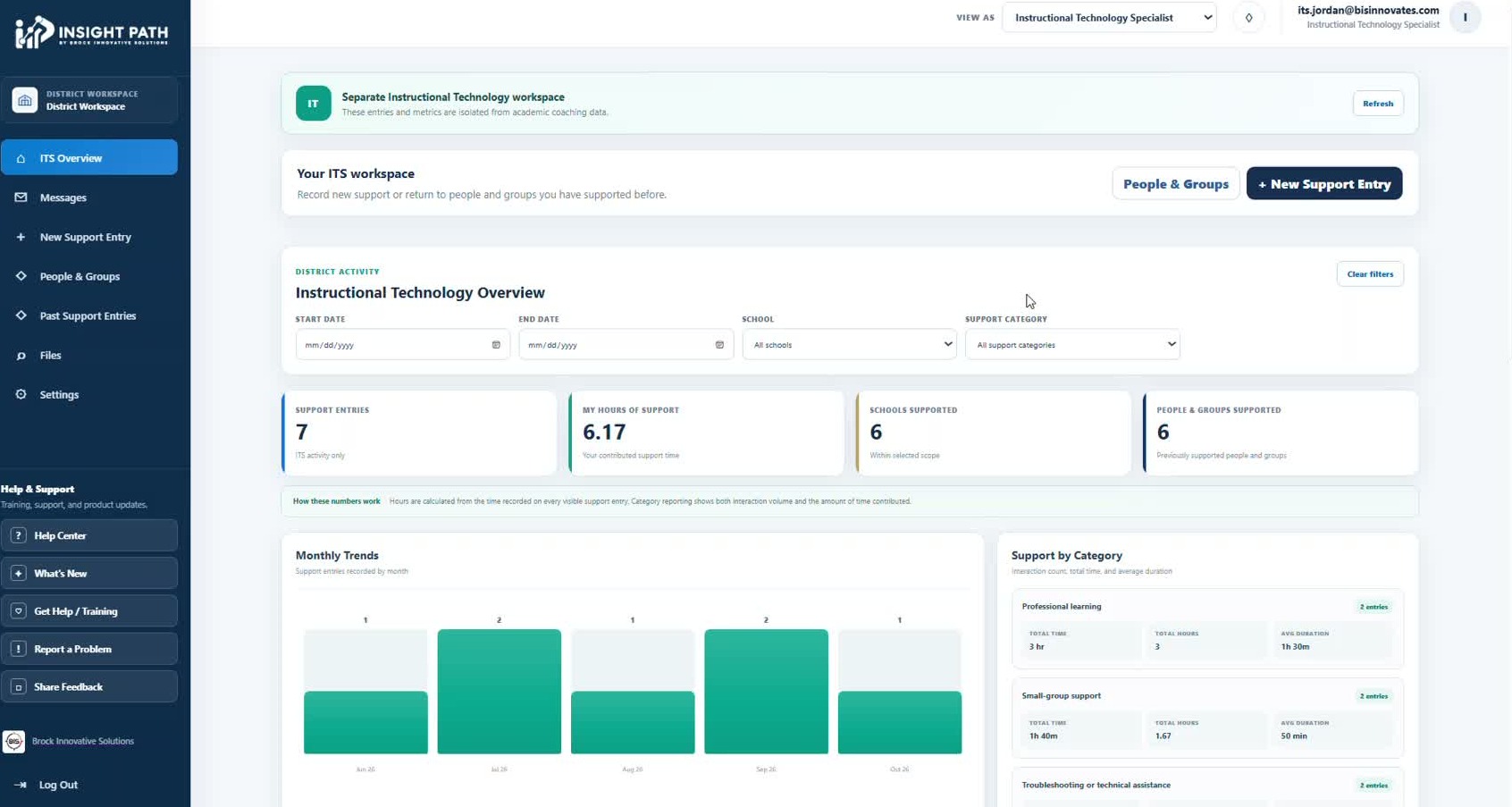Click the Jul 26 bar in Monthly Trends
Image resolution: width=1512 pixels, height=807 pixels.
pos(500,692)
